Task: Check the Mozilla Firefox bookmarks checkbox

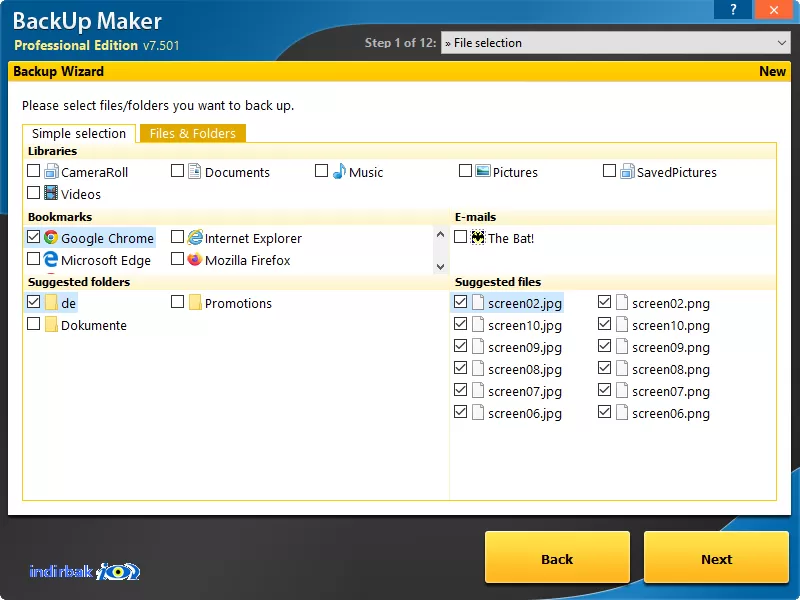Action: (177, 259)
